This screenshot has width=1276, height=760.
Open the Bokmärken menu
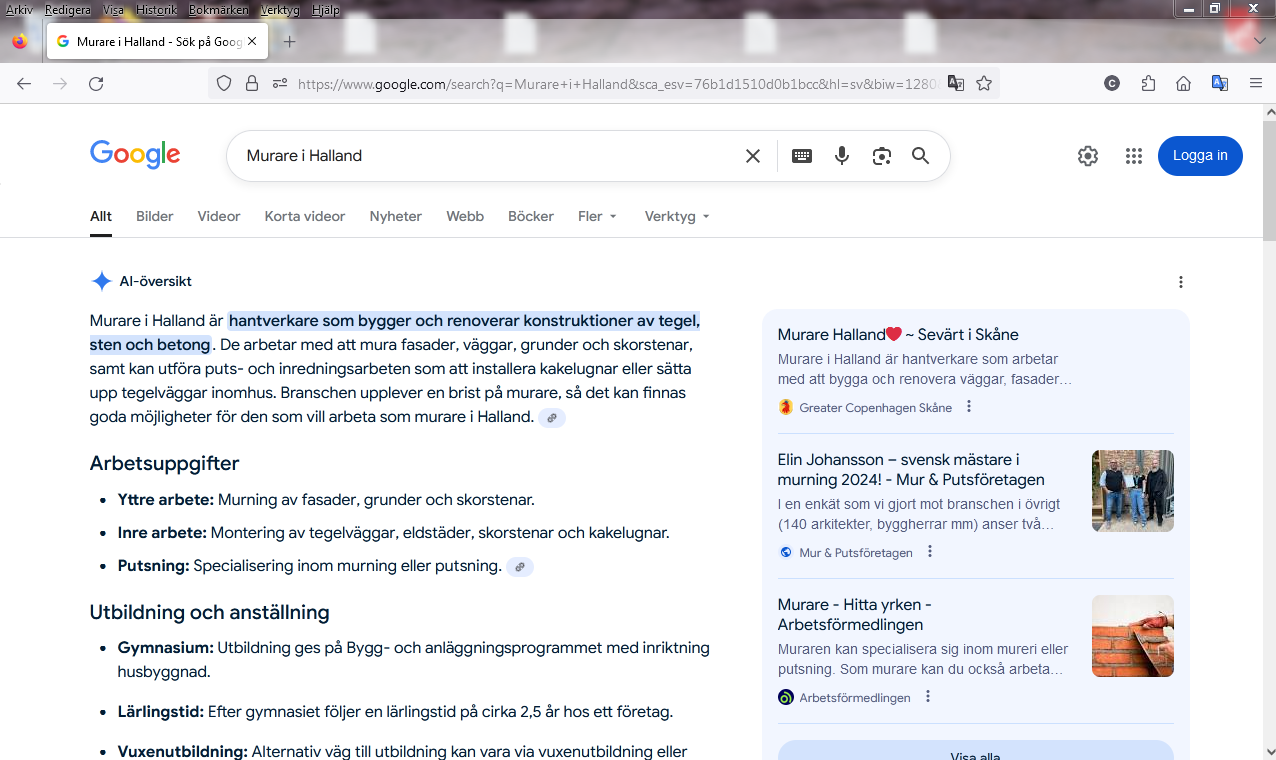click(x=217, y=10)
